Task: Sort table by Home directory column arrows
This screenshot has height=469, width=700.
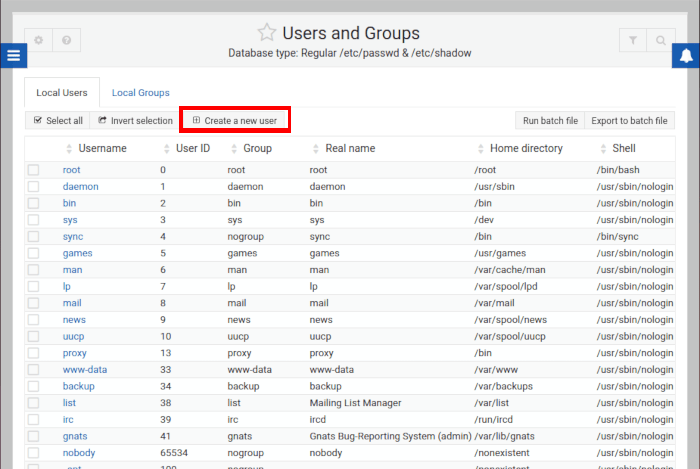Action: [480, 149]
